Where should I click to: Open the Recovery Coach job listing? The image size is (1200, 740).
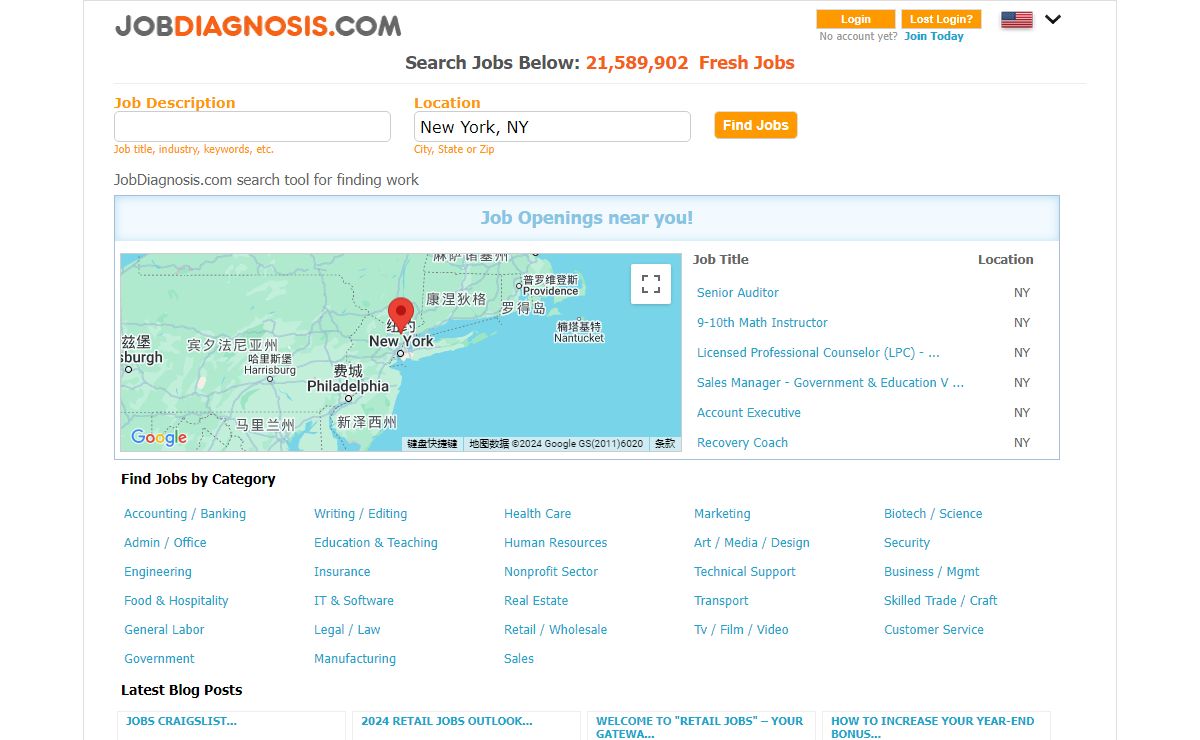(x=742, y=443)
